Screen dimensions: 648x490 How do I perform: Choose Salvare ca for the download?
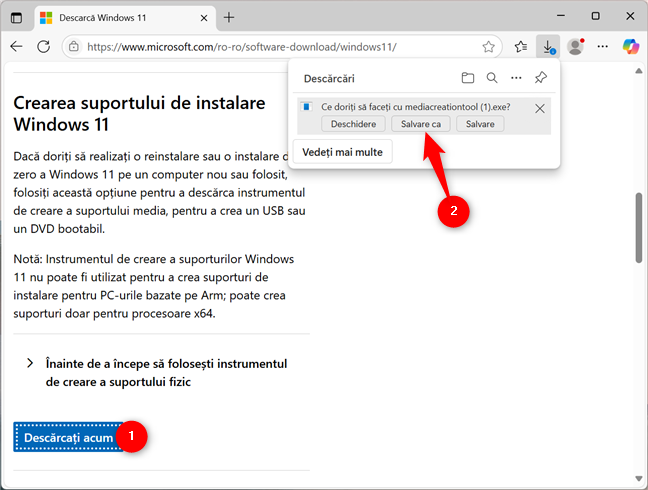[x=420, y=124]
